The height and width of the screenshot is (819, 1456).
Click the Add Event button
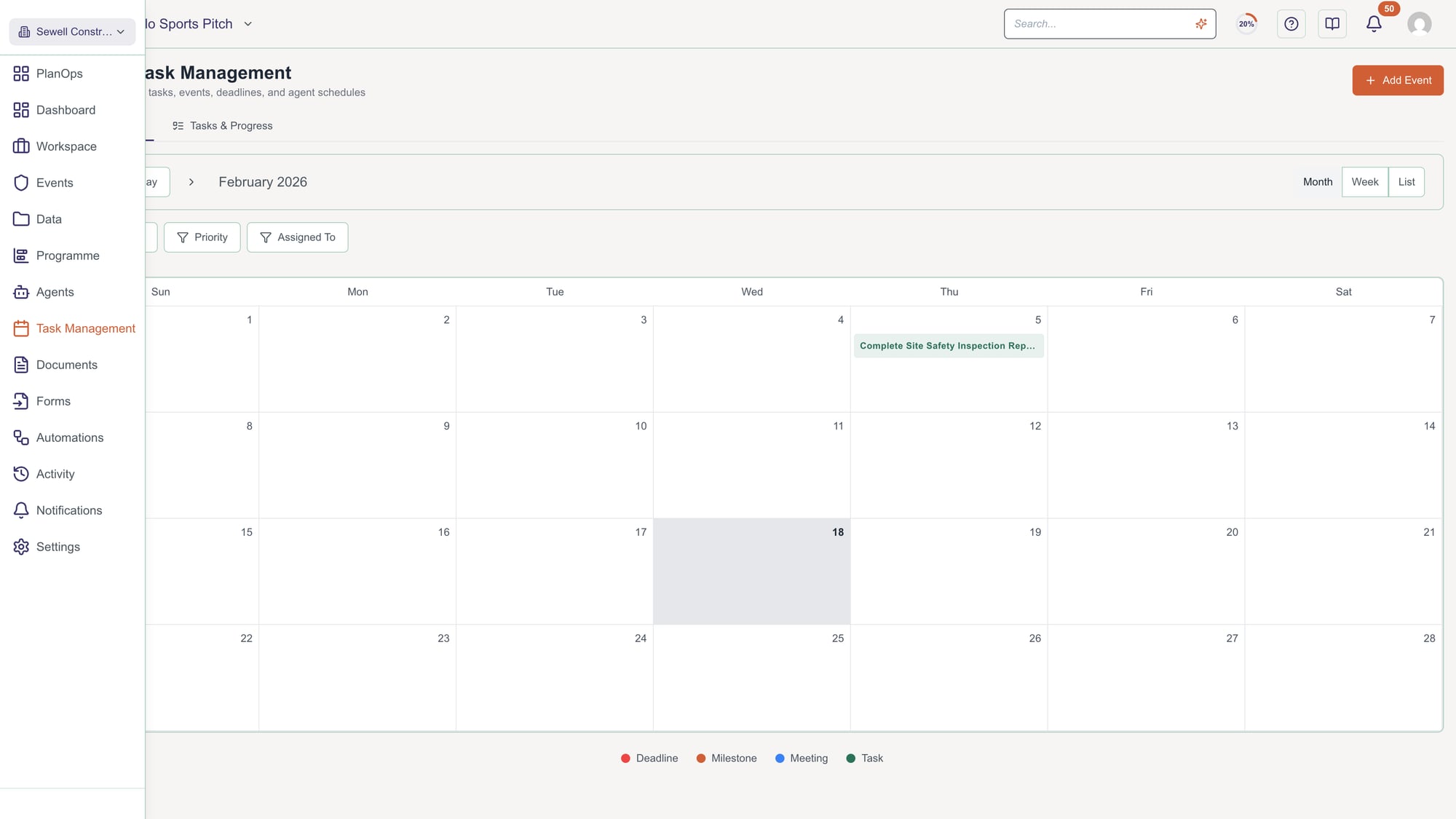[1397, 80]
